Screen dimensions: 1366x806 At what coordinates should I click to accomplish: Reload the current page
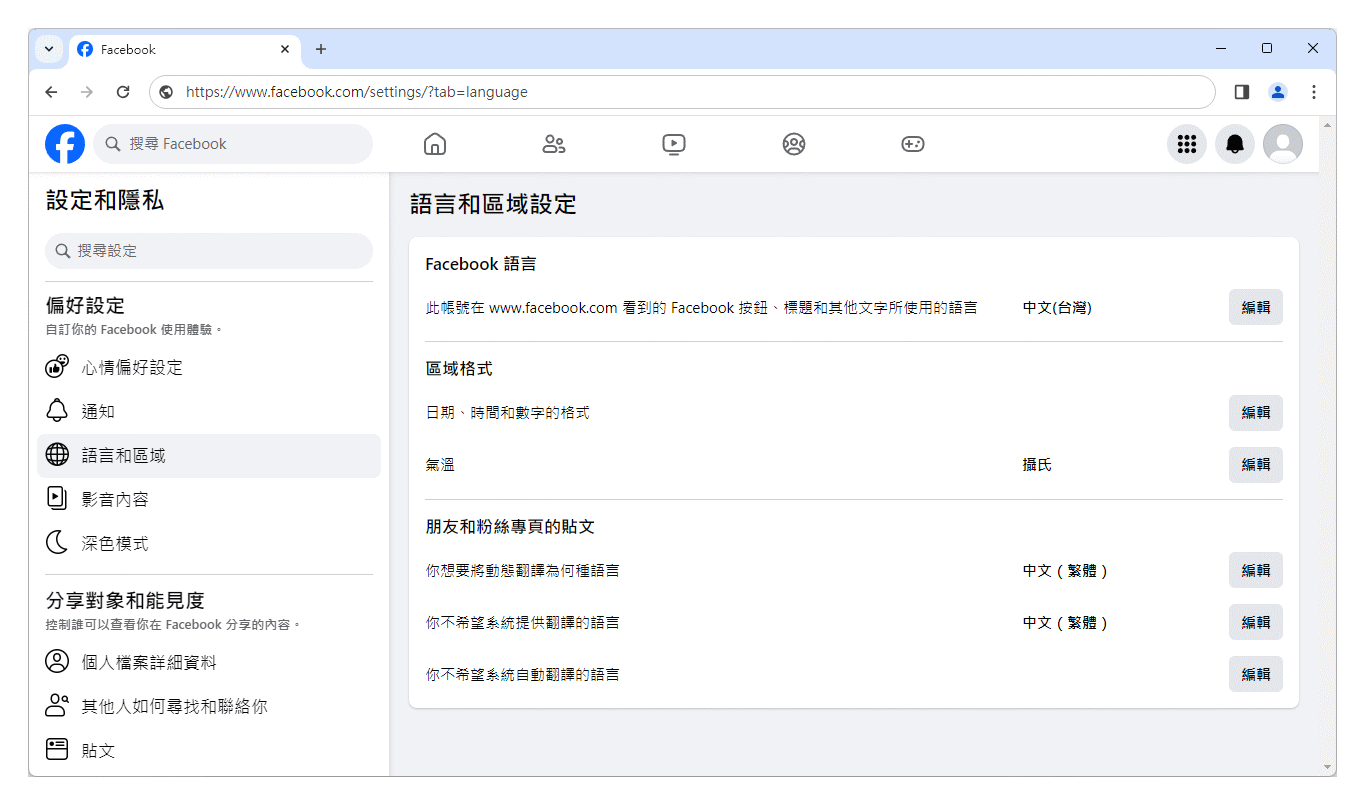pos(123,92)
